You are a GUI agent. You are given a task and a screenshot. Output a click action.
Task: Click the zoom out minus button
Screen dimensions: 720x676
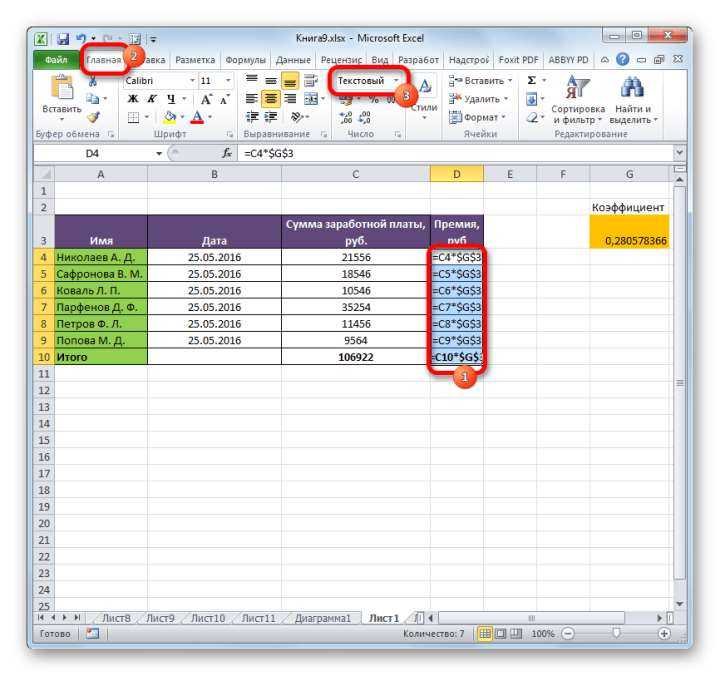(x=568, y=634)
